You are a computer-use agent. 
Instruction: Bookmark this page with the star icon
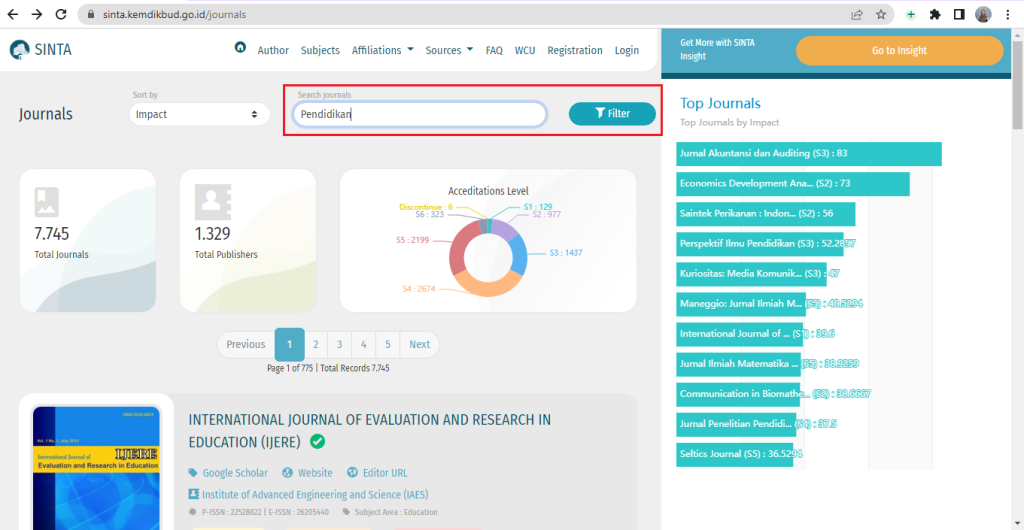point(880,14)
